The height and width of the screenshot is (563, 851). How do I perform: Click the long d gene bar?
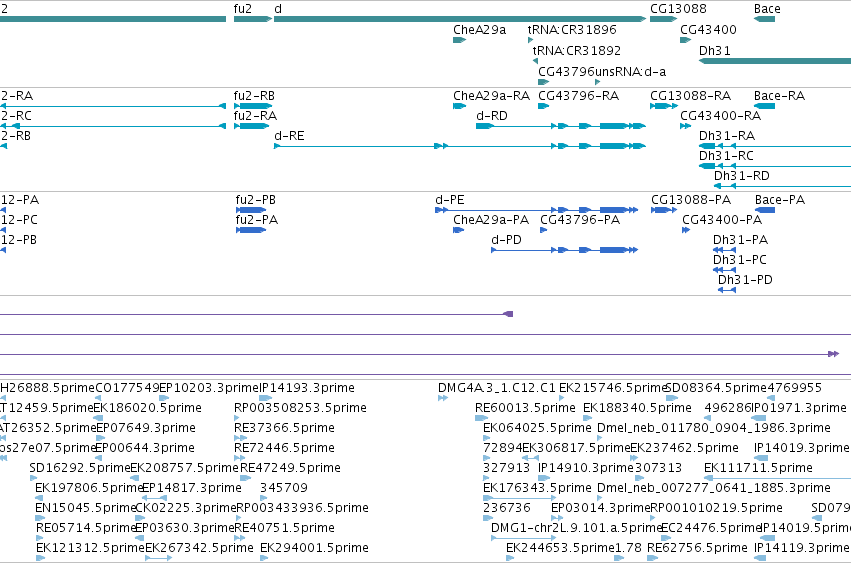tap(460, 19)
